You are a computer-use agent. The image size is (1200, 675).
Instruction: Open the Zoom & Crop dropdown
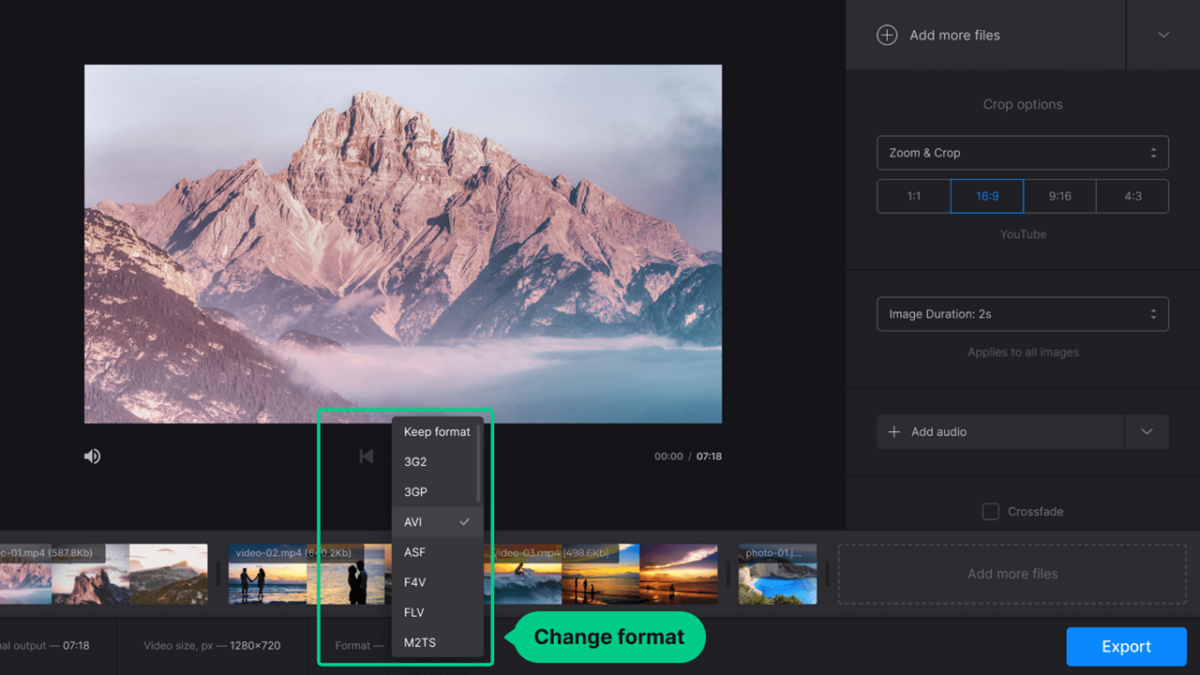1022,153
